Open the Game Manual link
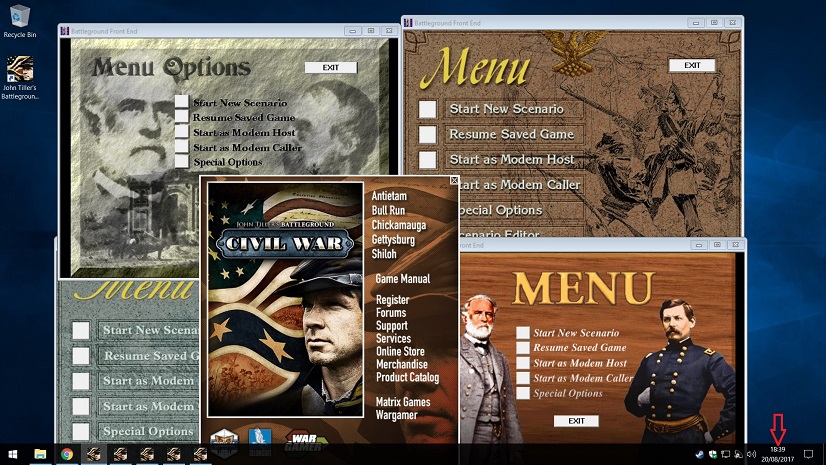 coord(402,279)
